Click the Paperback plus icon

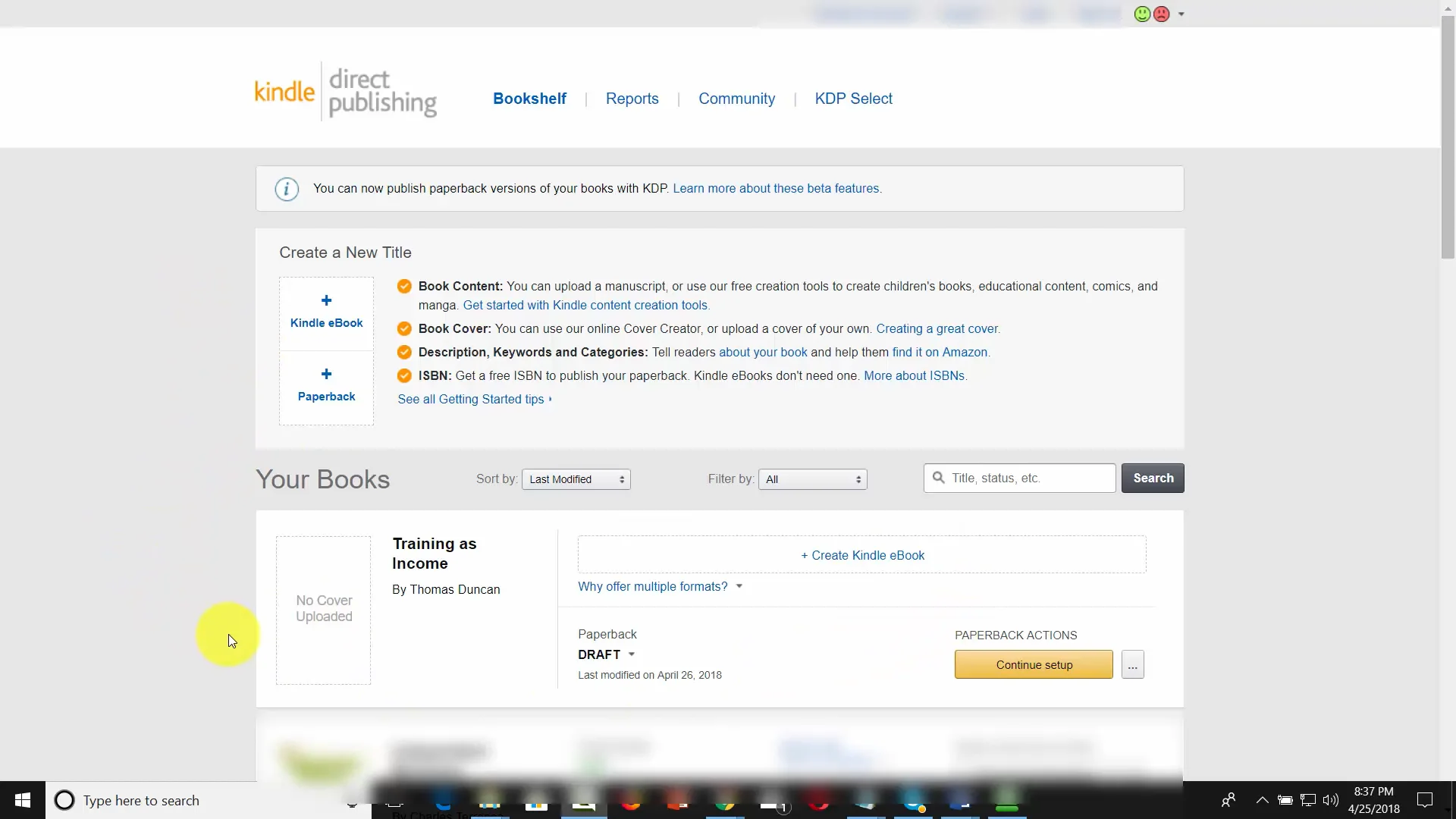coord(326,374)
